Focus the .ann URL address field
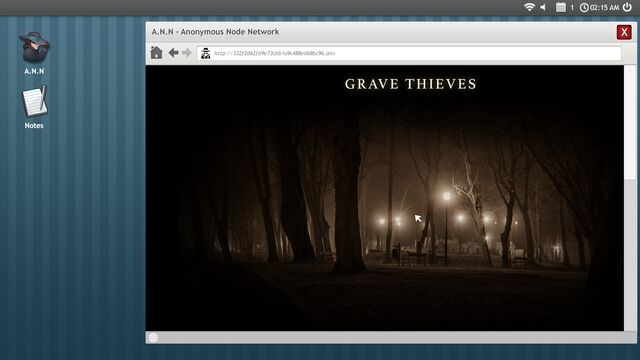This screenshot has height=360, width=640. pos(409,53)
